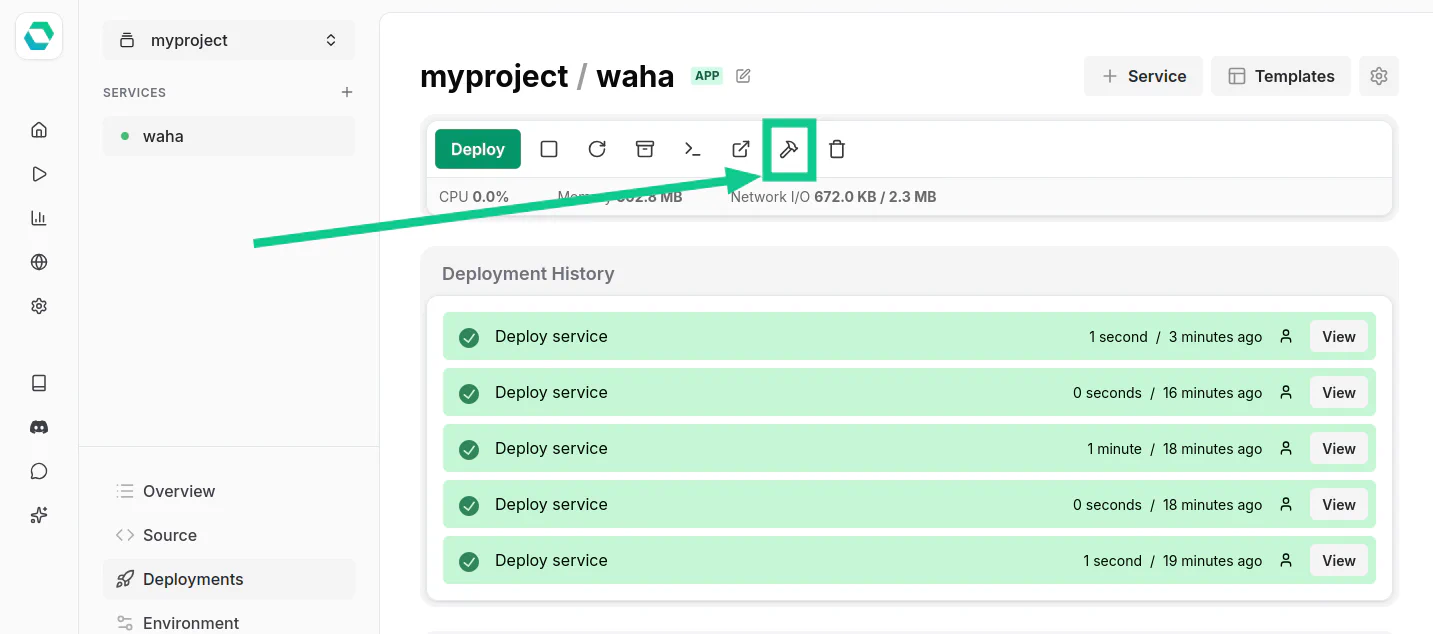Viewport: 1433px width, 634px height.
Task: Open the Discord icon in left sidebar
Action: [39, 427]
